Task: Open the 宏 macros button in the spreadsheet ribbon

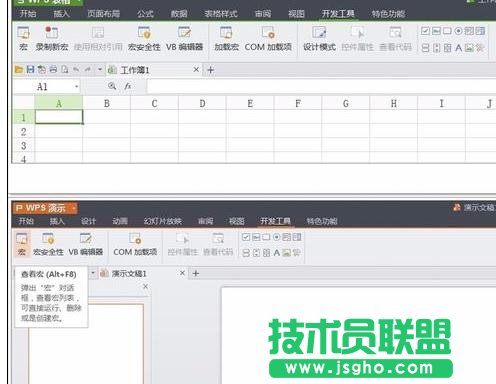Action: 23,39
